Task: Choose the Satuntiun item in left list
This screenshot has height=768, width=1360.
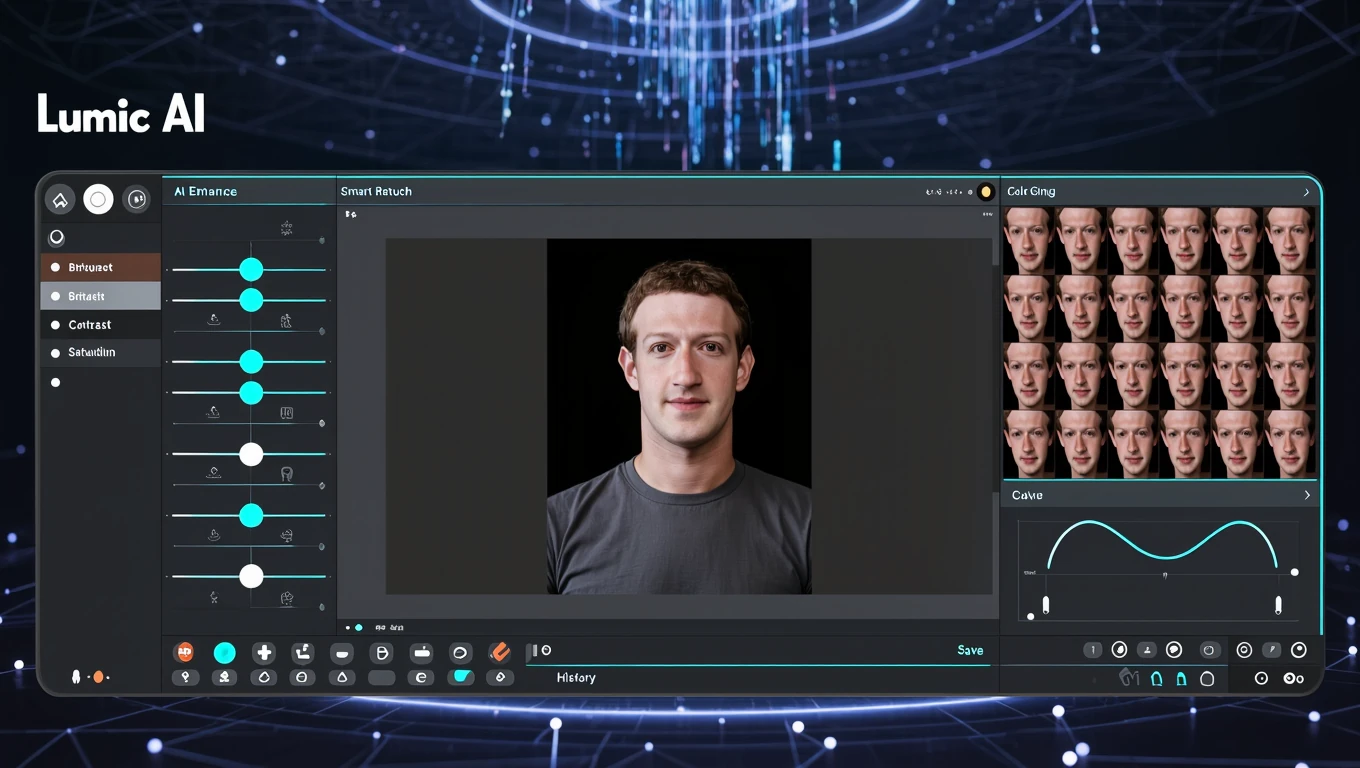Action: pyautogui.click(x=100, y=353)
